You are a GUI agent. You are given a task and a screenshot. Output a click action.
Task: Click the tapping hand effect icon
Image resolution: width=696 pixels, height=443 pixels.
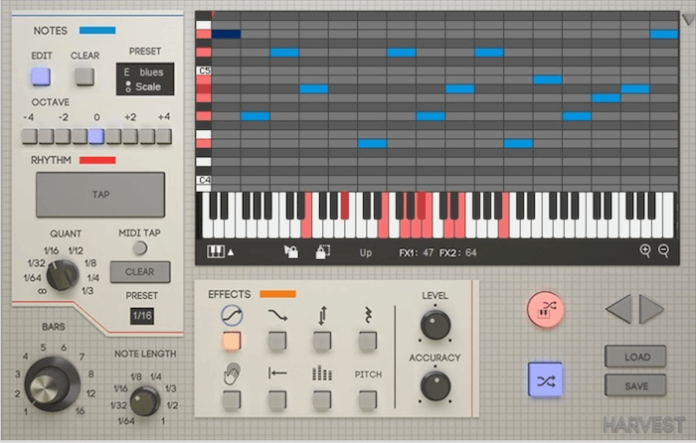(x=232, y=374)
